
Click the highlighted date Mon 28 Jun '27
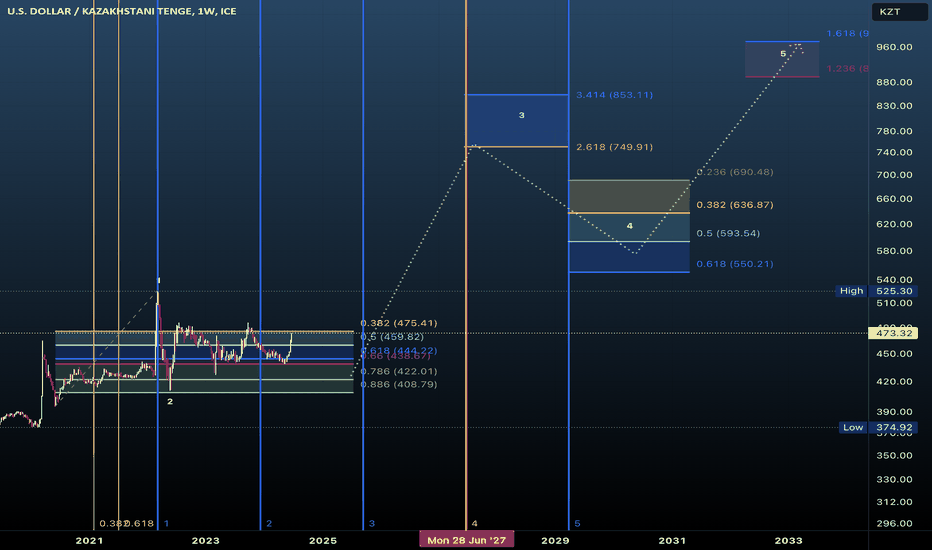click(x=467, y=540)
